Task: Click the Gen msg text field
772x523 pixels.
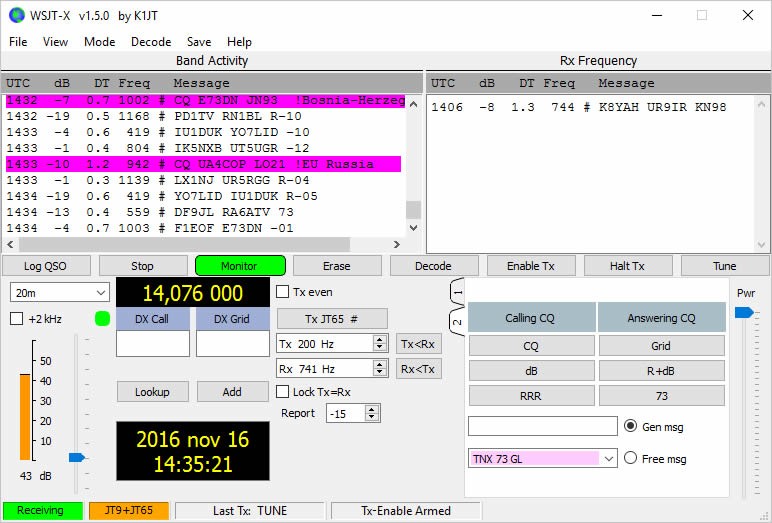Action: [543, 426]
